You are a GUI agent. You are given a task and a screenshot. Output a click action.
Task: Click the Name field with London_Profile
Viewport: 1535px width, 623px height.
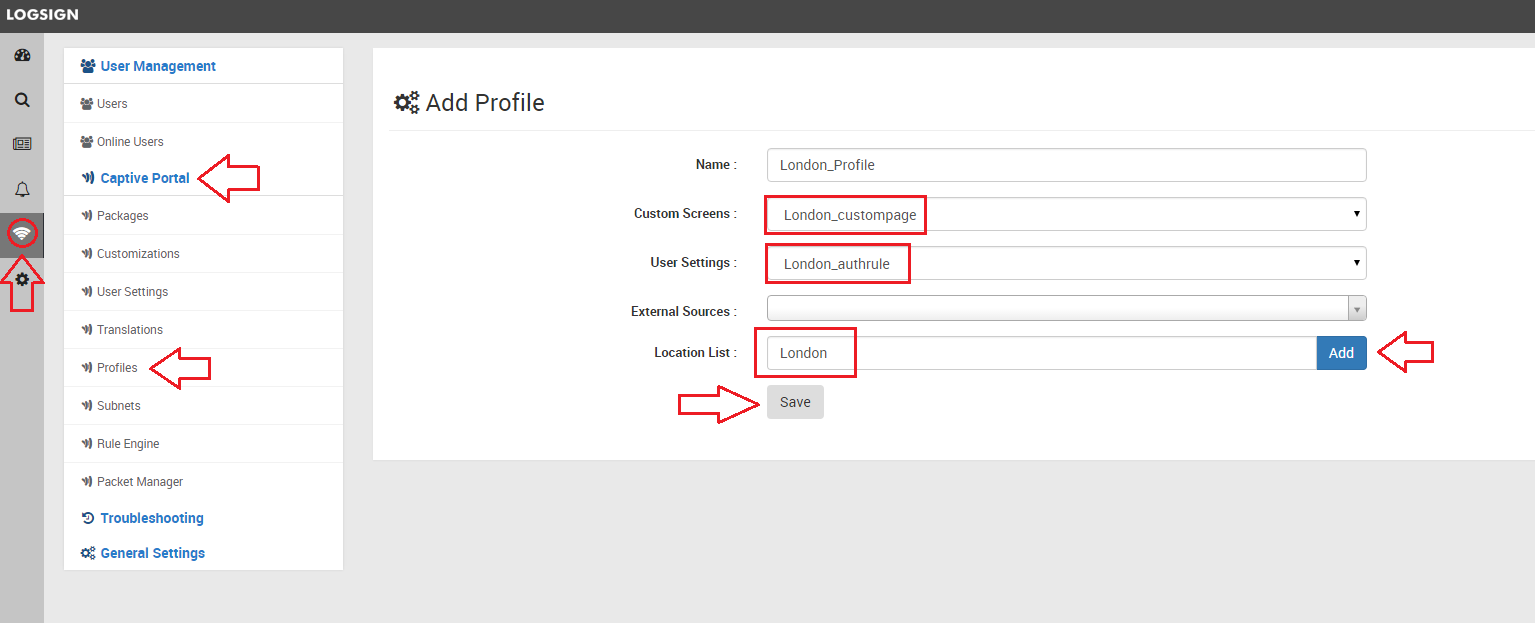1066,165
